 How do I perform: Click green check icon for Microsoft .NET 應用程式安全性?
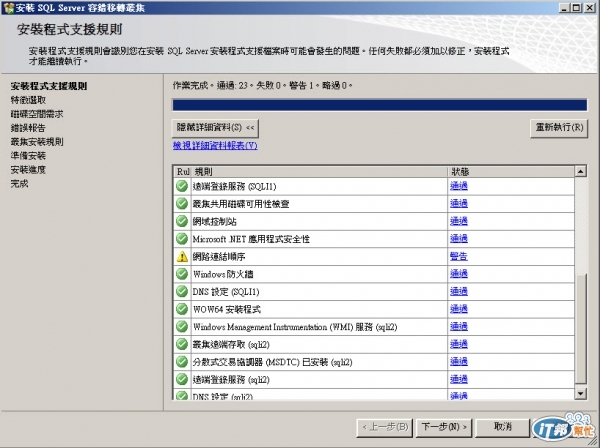182,239
